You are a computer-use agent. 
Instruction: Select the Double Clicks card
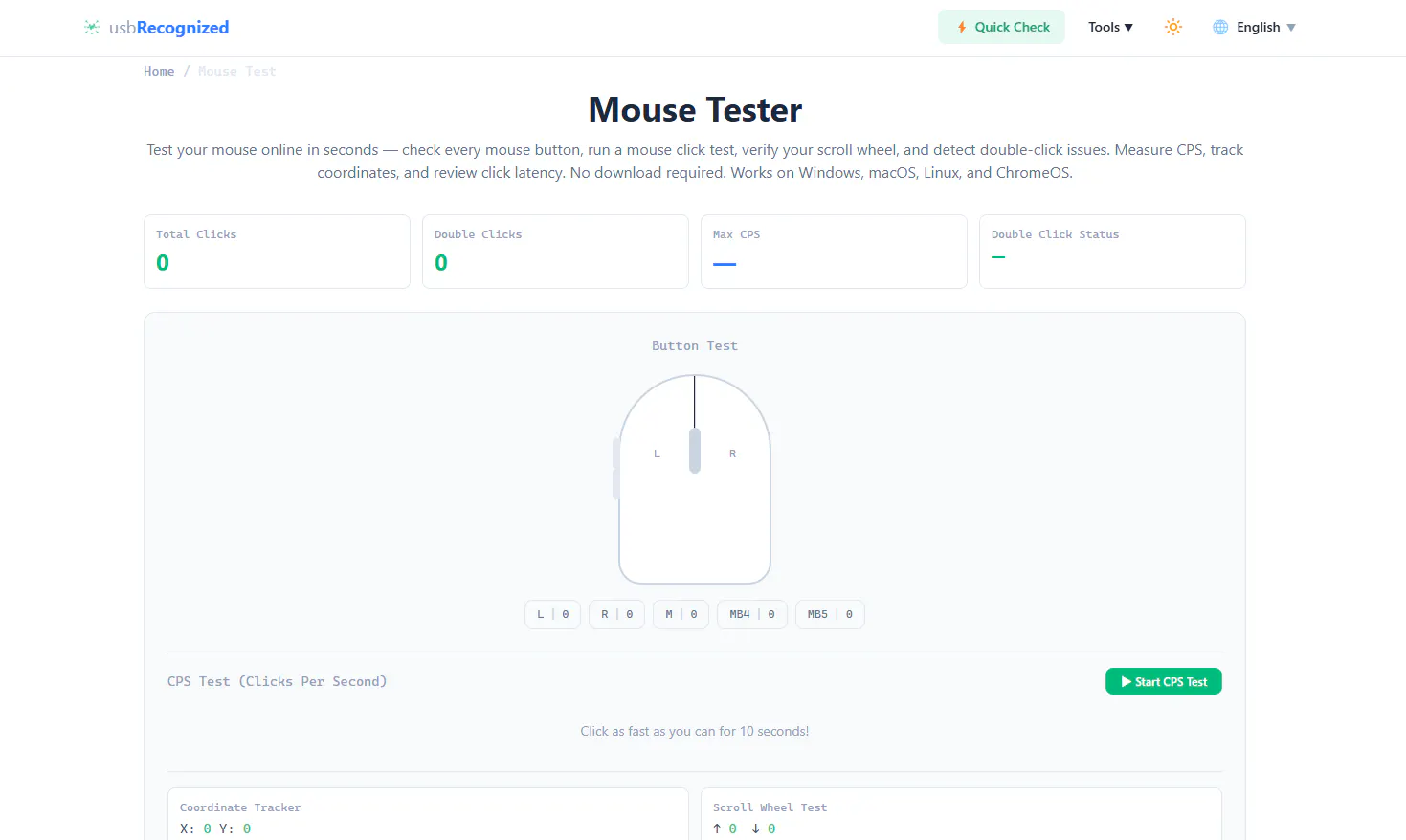click(x=555, y=252)
